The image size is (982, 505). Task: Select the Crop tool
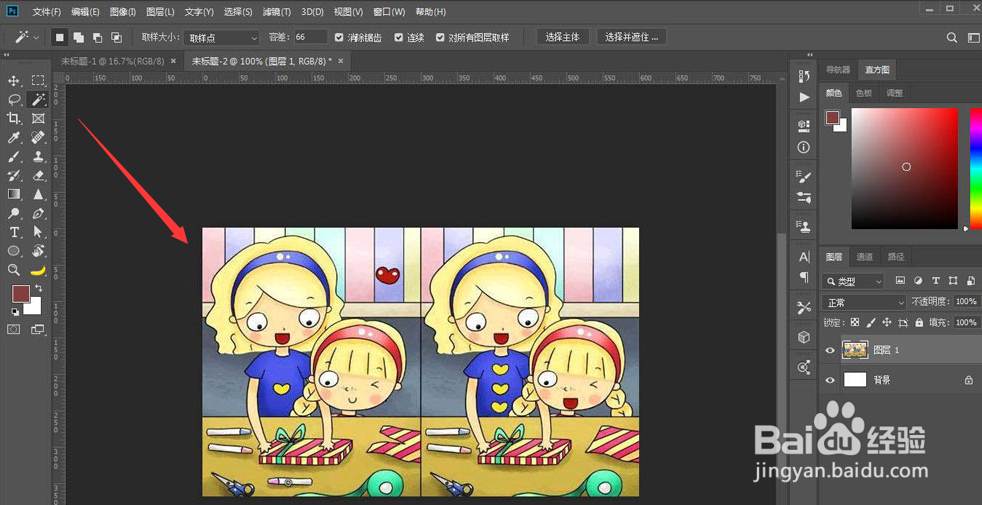(x=14, y=118)
